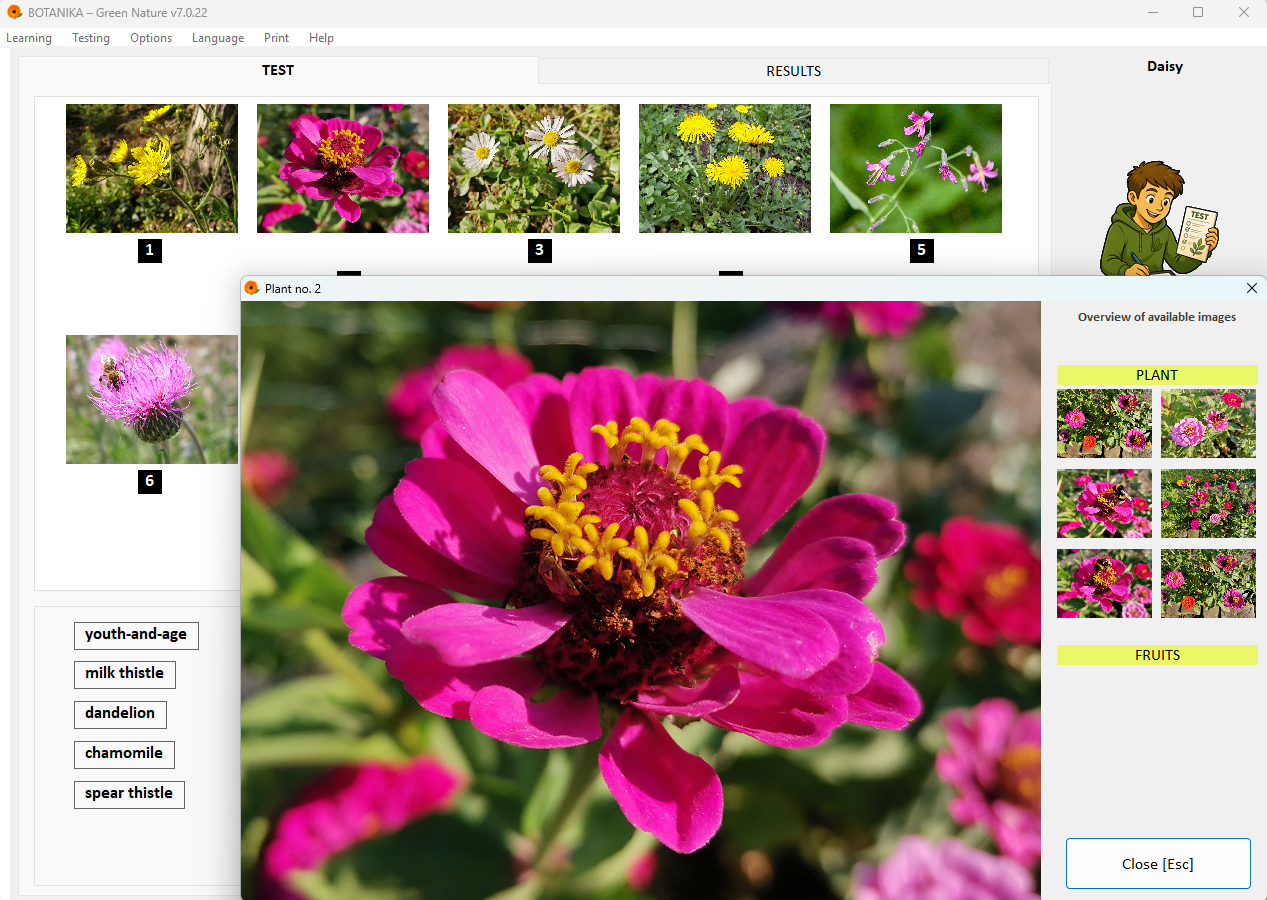Select PLANT overview thumbnail, middle right
The width and height of the screenshot is (1267, 900).
pyautogui.click(x=1208, y=503)
